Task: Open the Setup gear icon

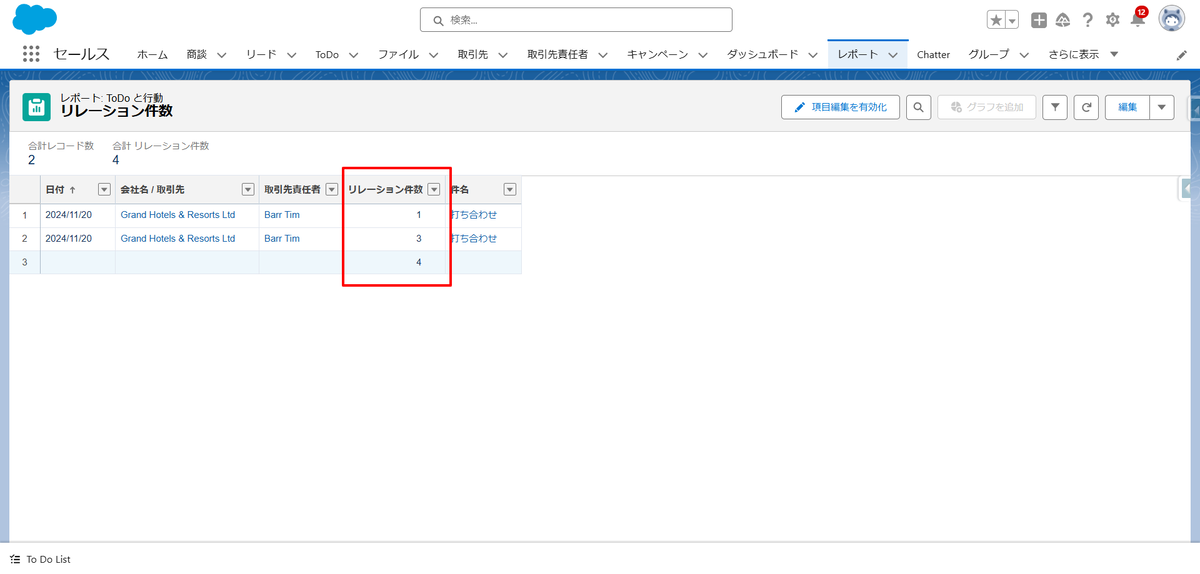Action: [1113, 20]
